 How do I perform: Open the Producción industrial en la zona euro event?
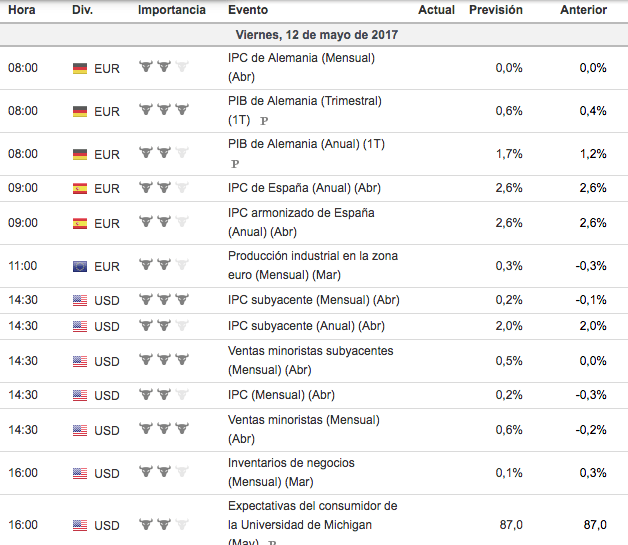312,256
